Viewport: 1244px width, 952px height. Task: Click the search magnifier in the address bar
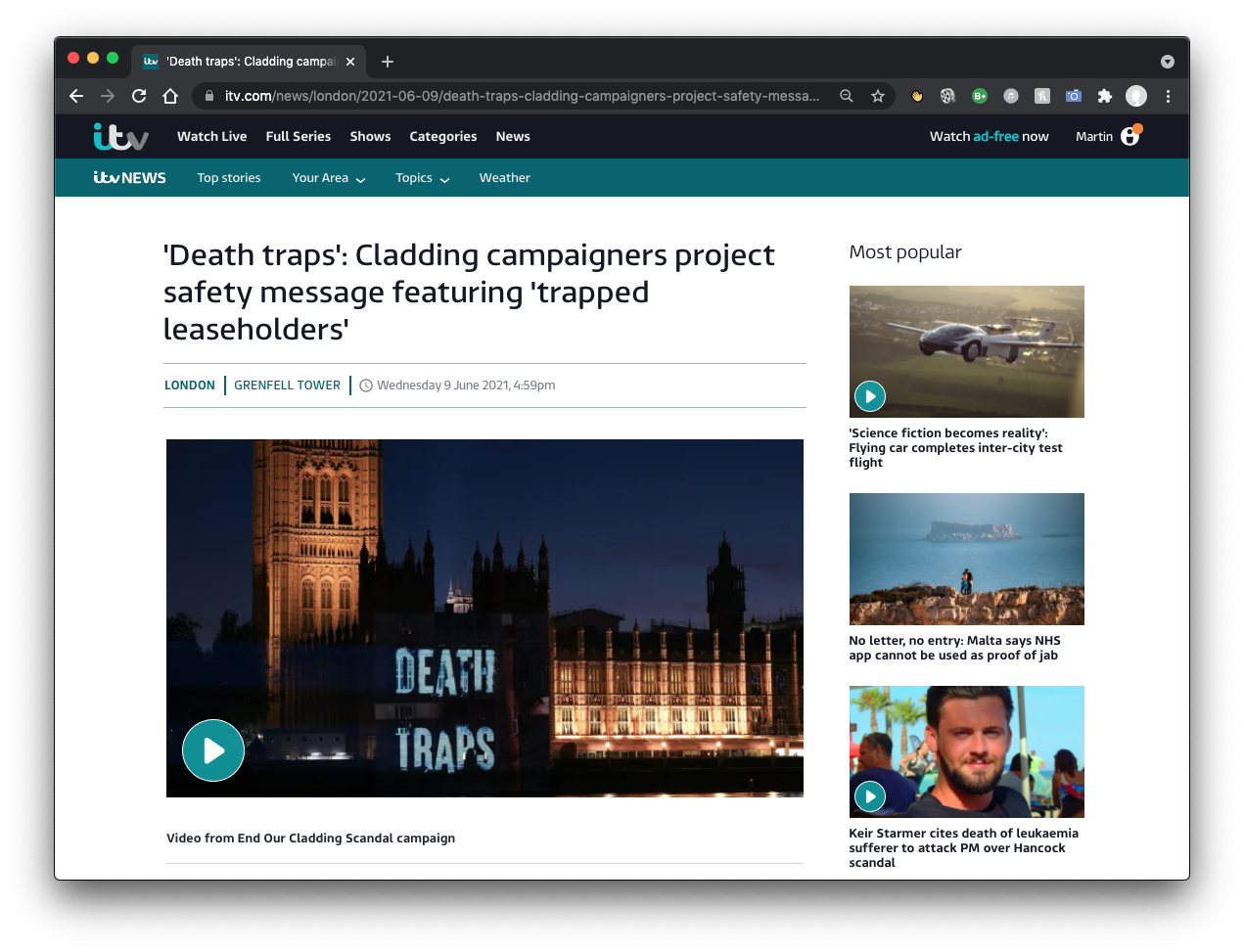[x=846, y=96]
